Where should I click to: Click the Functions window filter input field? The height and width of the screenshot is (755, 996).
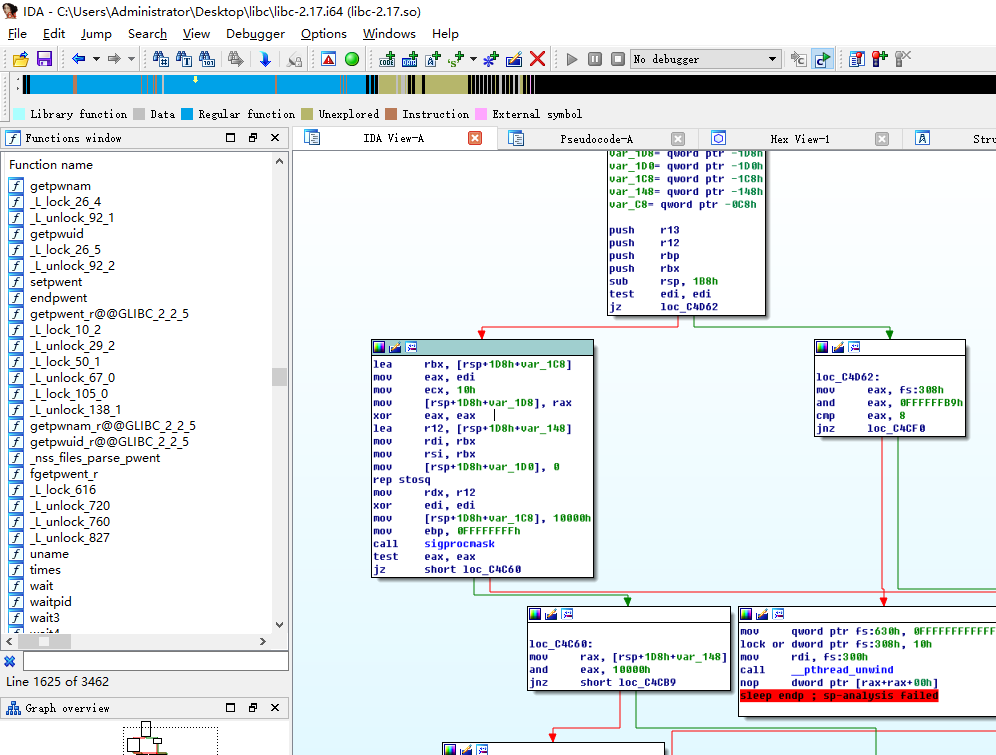(x=155, y=661)
